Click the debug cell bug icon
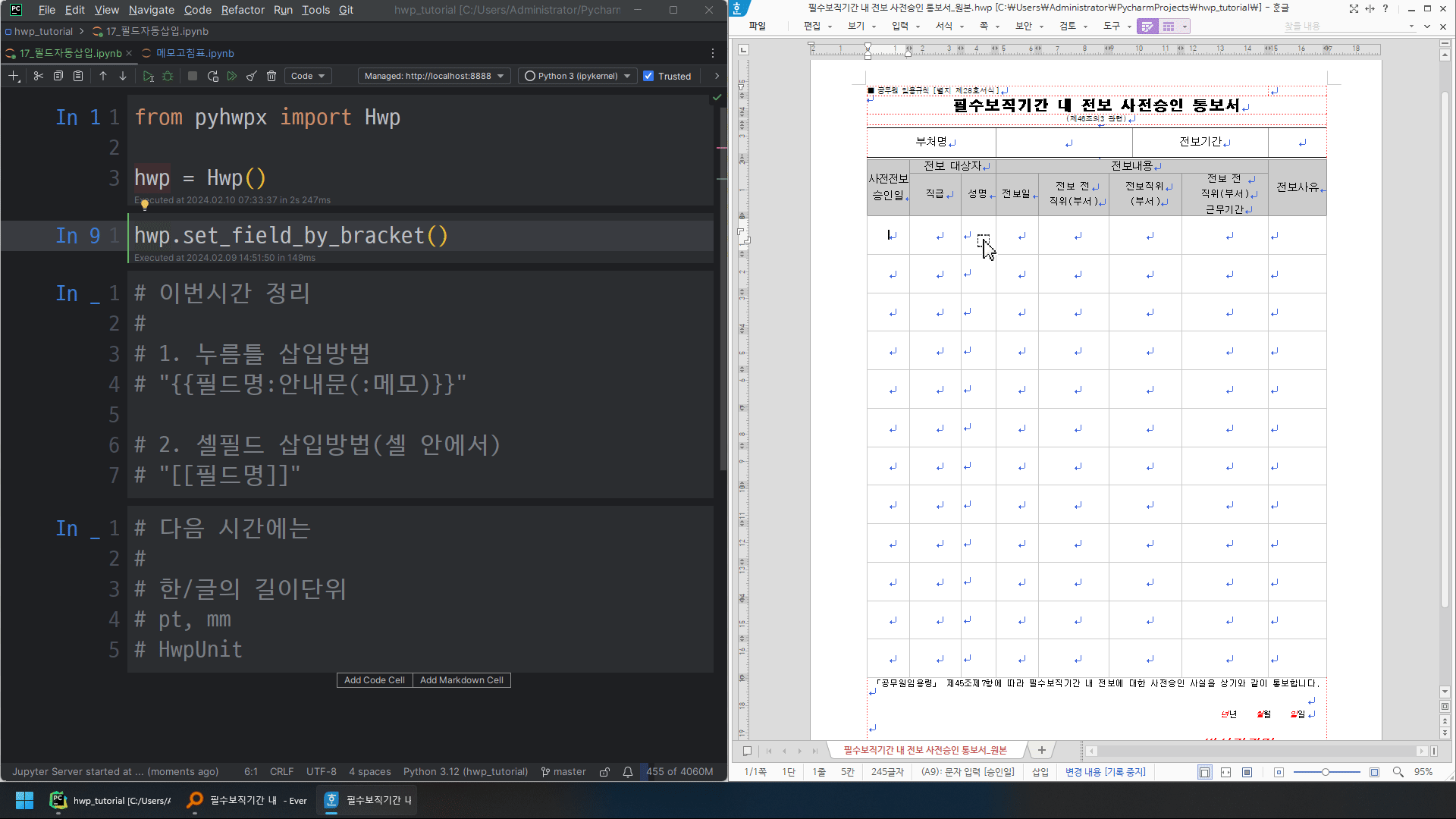This screenshot has height=819, width=1456. (168, 76)
